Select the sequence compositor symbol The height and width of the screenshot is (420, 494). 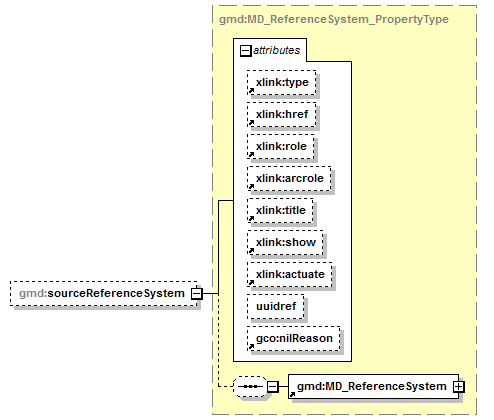[250, 387]
